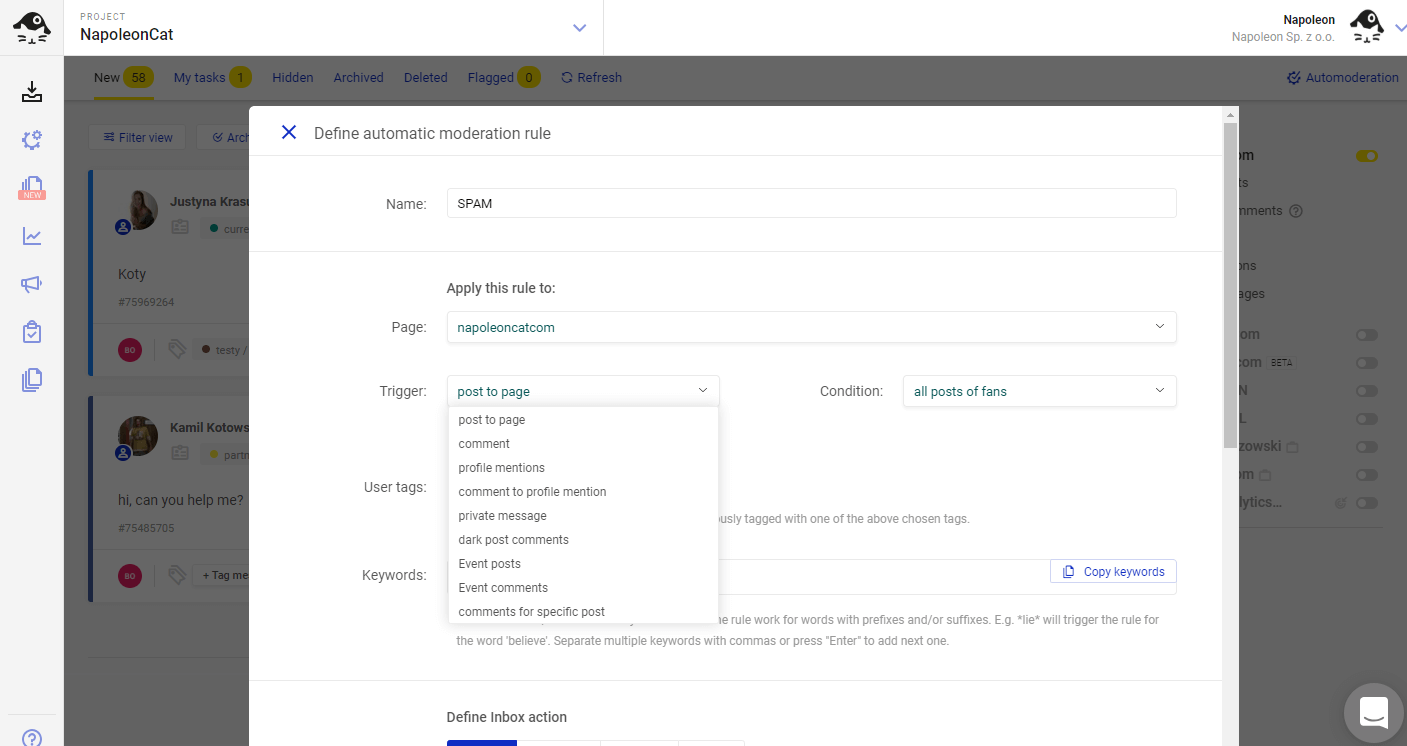Click the user card icon on Kamil's message

[x=180, y=453]
